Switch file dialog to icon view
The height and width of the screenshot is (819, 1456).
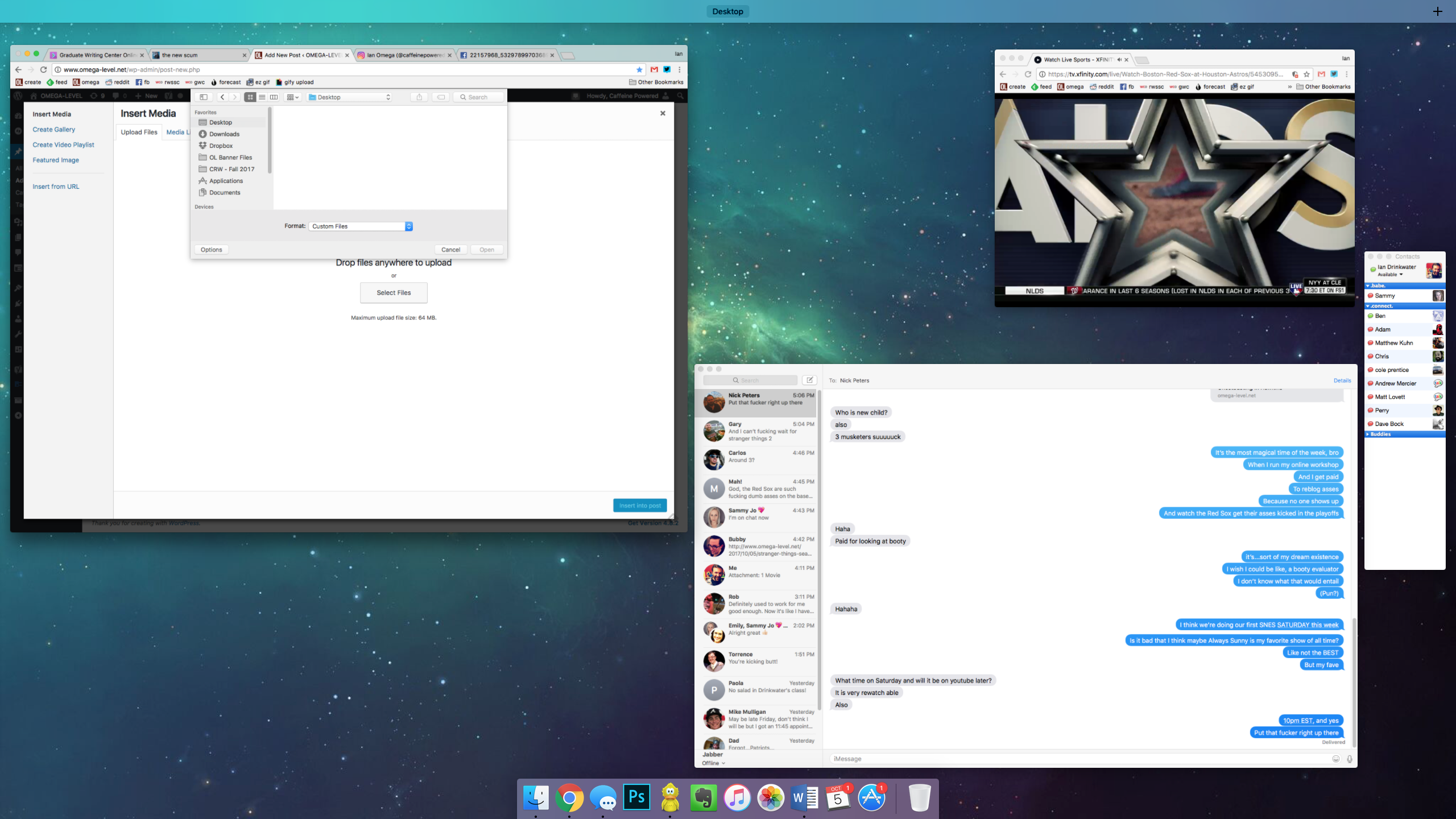[x=250, y=97]
